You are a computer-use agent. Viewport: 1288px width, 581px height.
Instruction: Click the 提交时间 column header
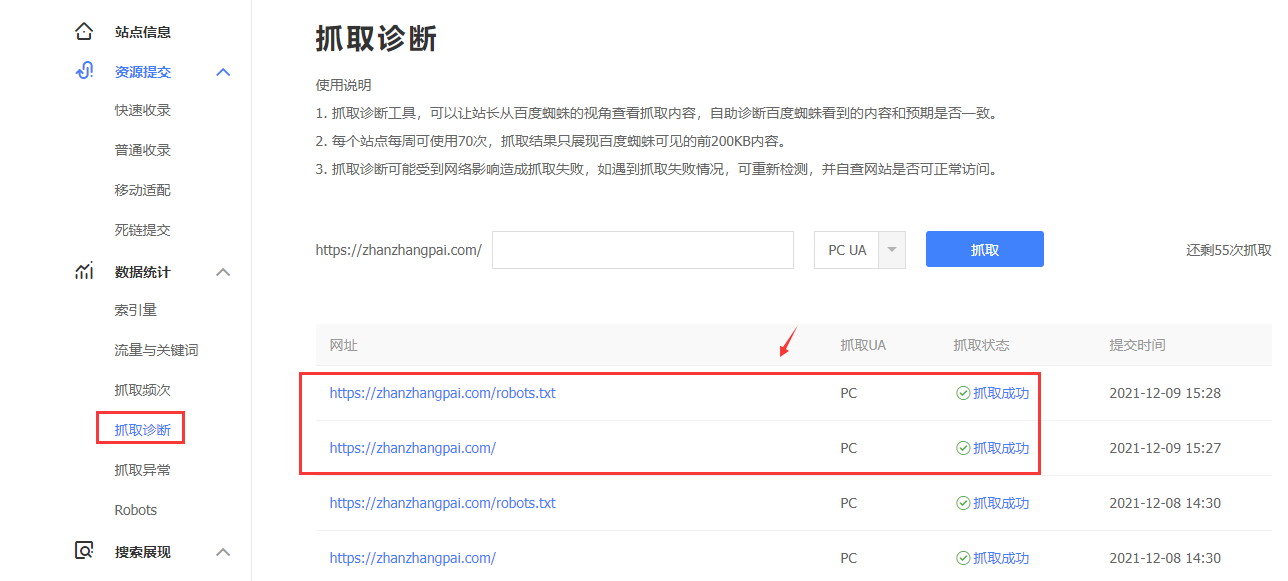(x=1137, y=345)
